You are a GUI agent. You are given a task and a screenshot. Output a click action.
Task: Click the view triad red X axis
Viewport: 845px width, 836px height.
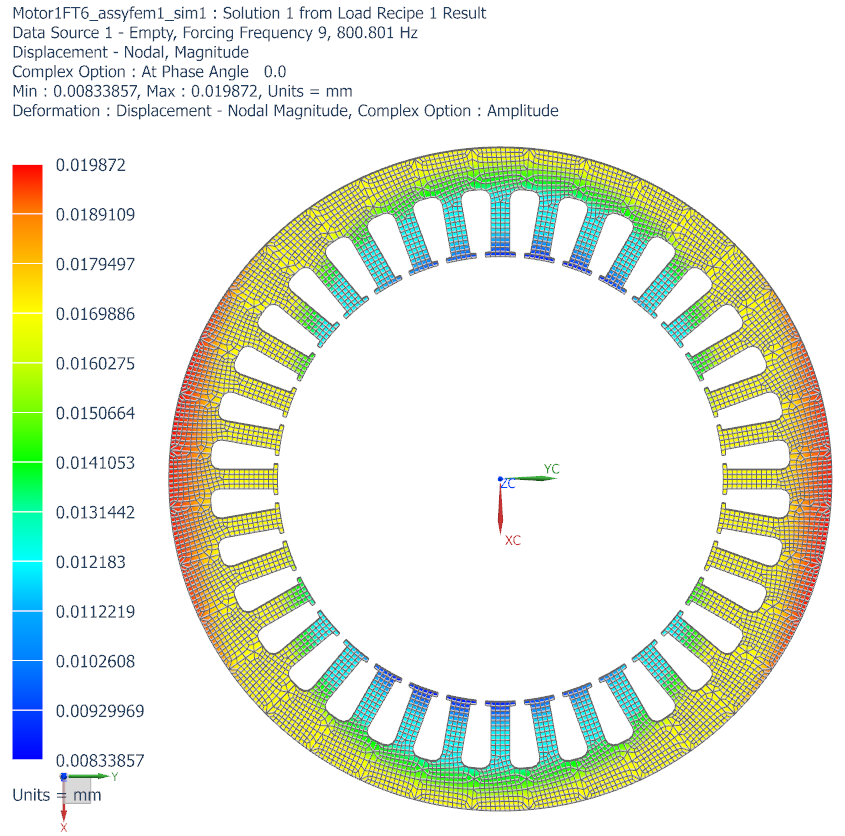[64, 810]
